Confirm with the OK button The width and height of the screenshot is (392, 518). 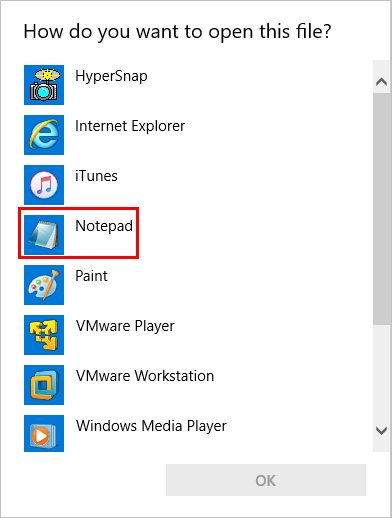click(x=266, y=480)
